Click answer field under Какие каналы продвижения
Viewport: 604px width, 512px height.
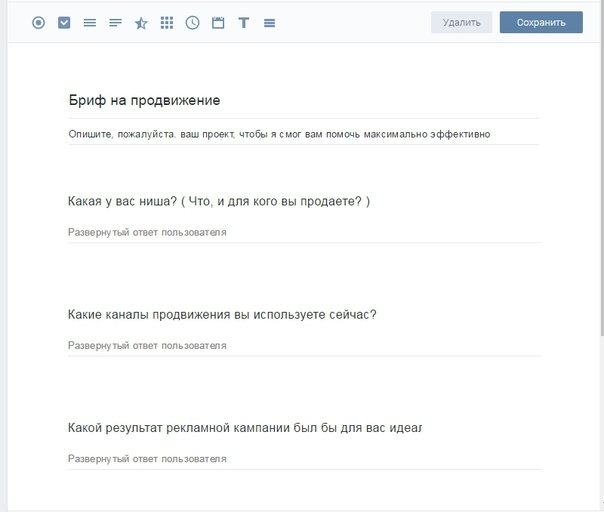click(x=304, y=346)
